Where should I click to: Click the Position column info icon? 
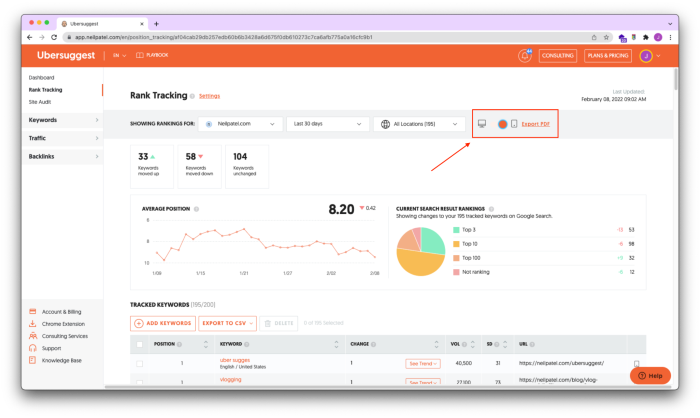pyautogui.click(x=179, y=344)
